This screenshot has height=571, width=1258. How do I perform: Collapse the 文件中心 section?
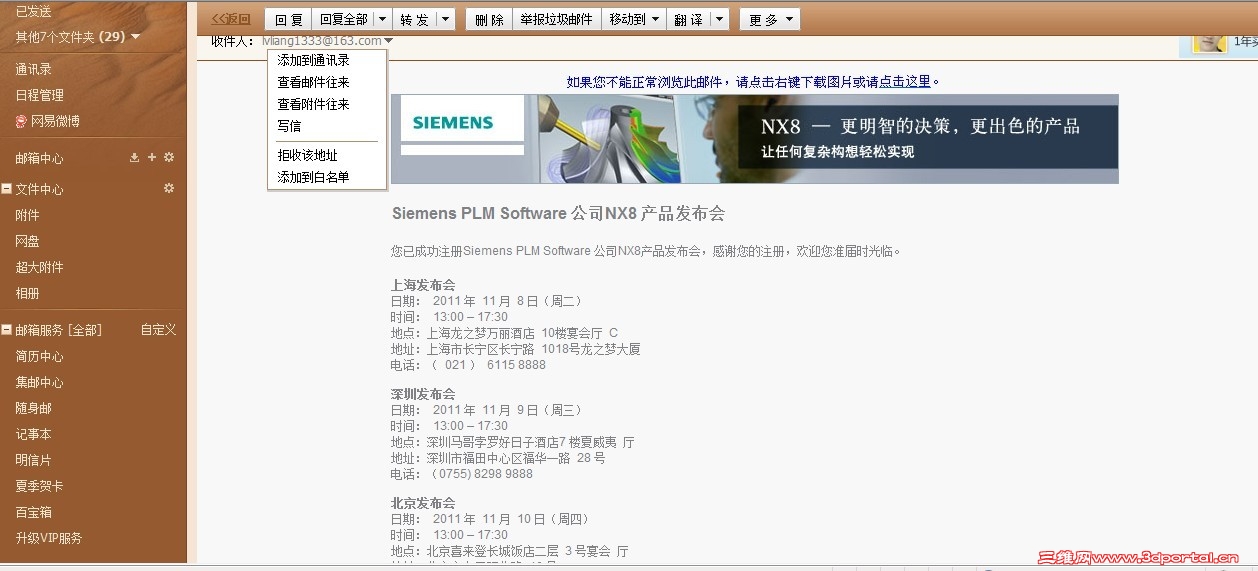pyautogui.click(x=6, y=189)
